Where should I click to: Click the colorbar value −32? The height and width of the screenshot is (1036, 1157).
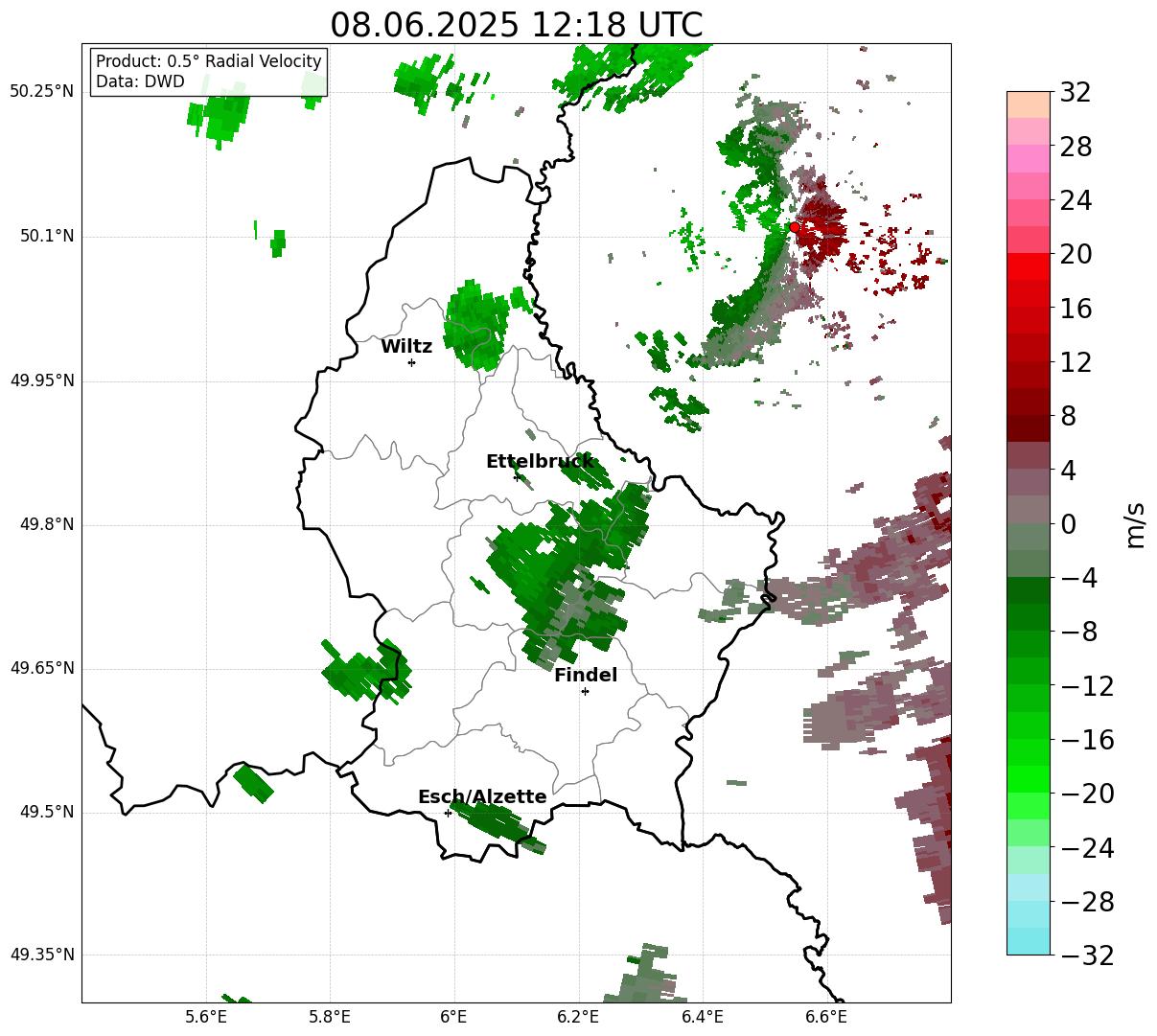coord(1087,955)
